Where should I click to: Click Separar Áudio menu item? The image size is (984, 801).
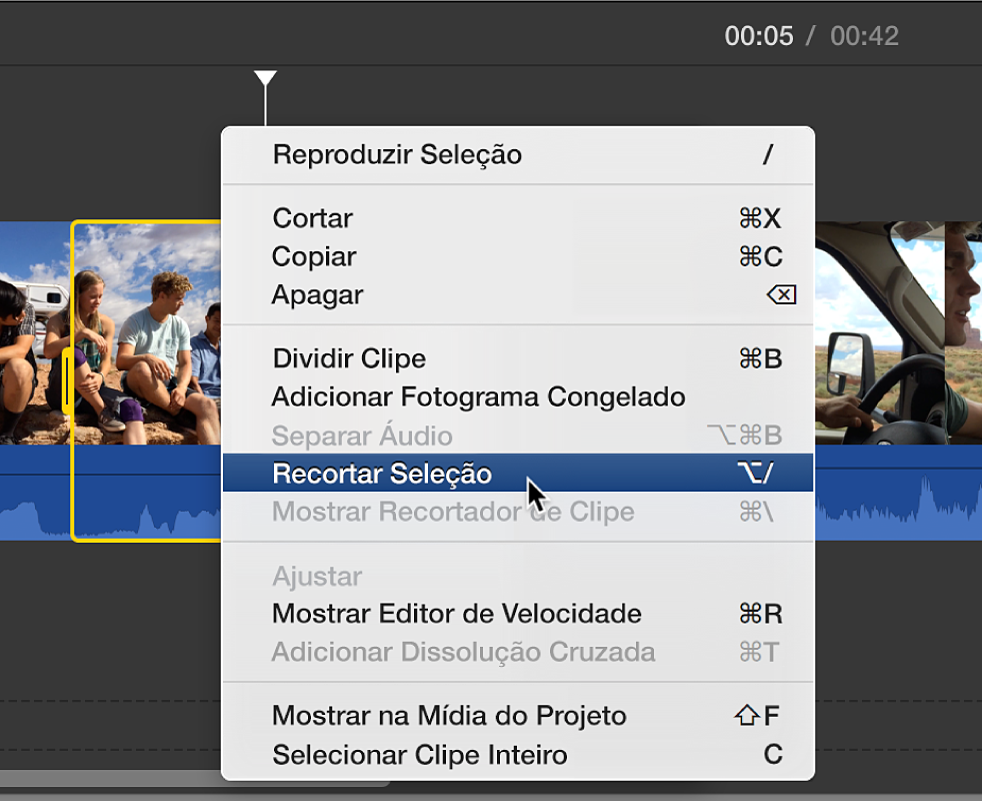pyautogui.click(x=518, y=435)
